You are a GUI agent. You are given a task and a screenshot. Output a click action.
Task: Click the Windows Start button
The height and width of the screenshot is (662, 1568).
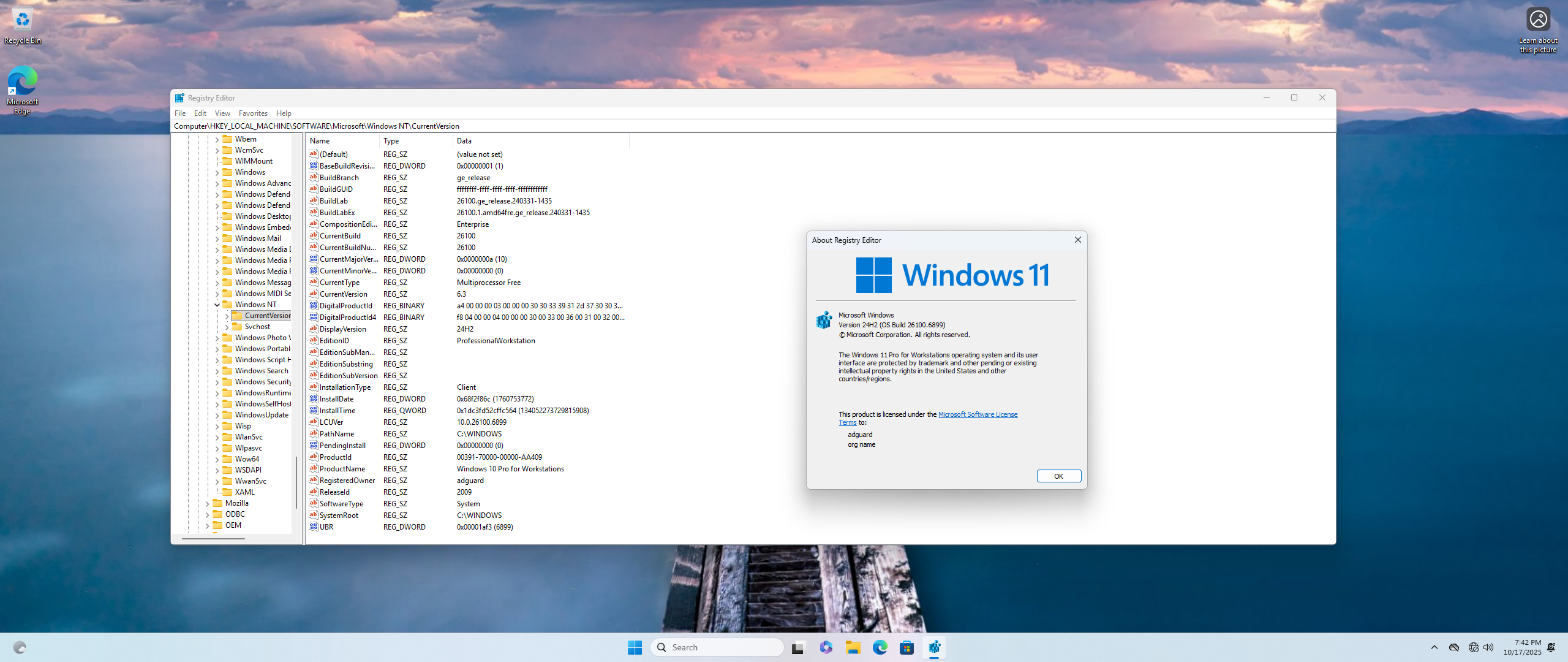[x=635, y=647]
